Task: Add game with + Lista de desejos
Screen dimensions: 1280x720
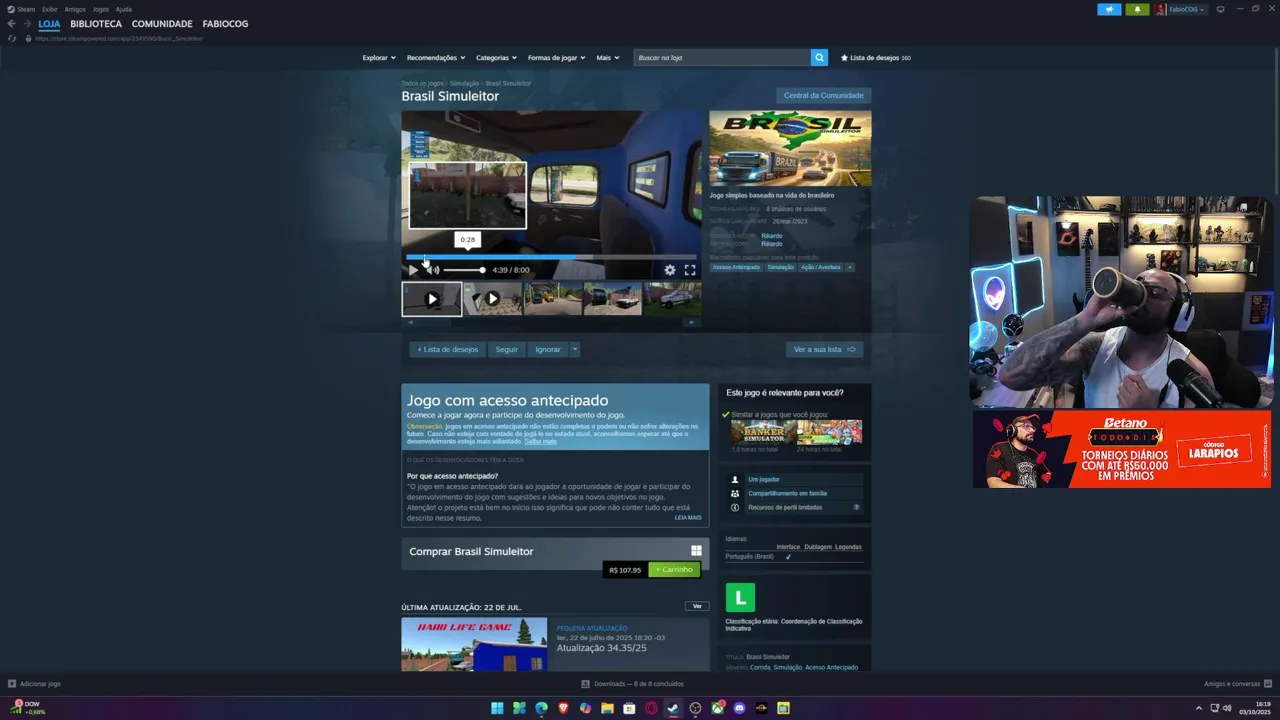Action: click(x=448, y=350)
